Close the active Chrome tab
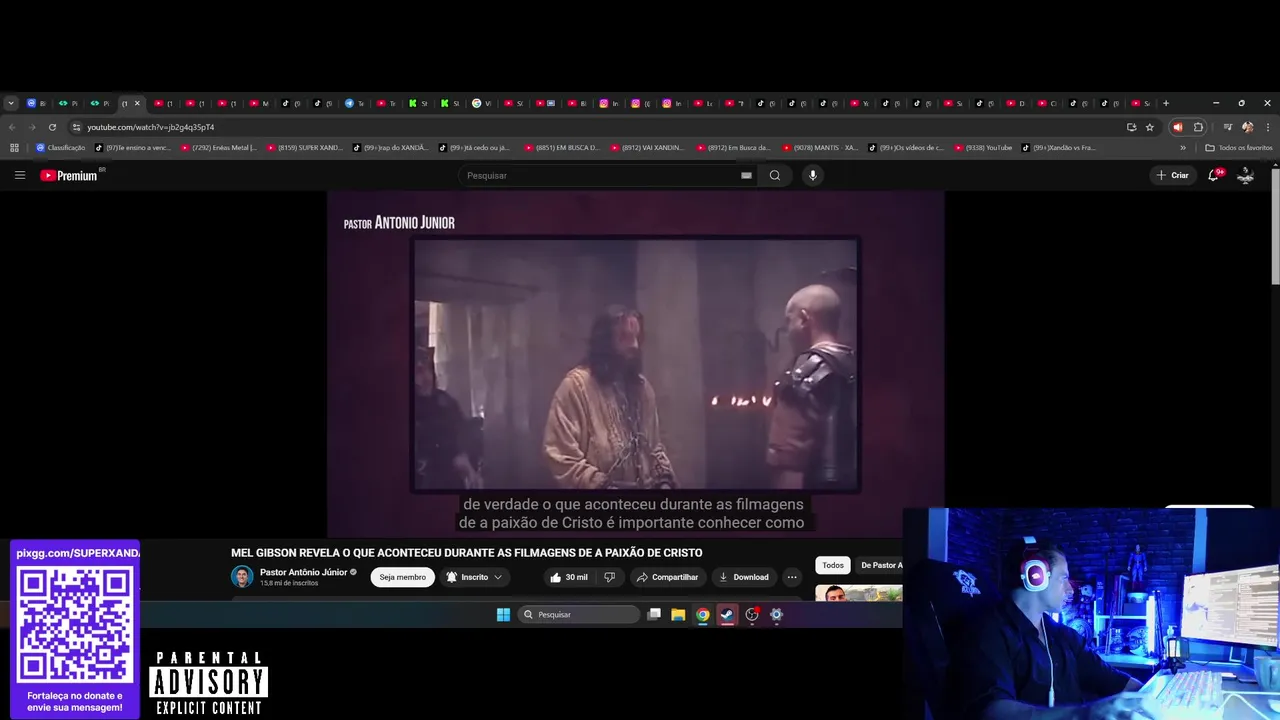 point(137,103)
